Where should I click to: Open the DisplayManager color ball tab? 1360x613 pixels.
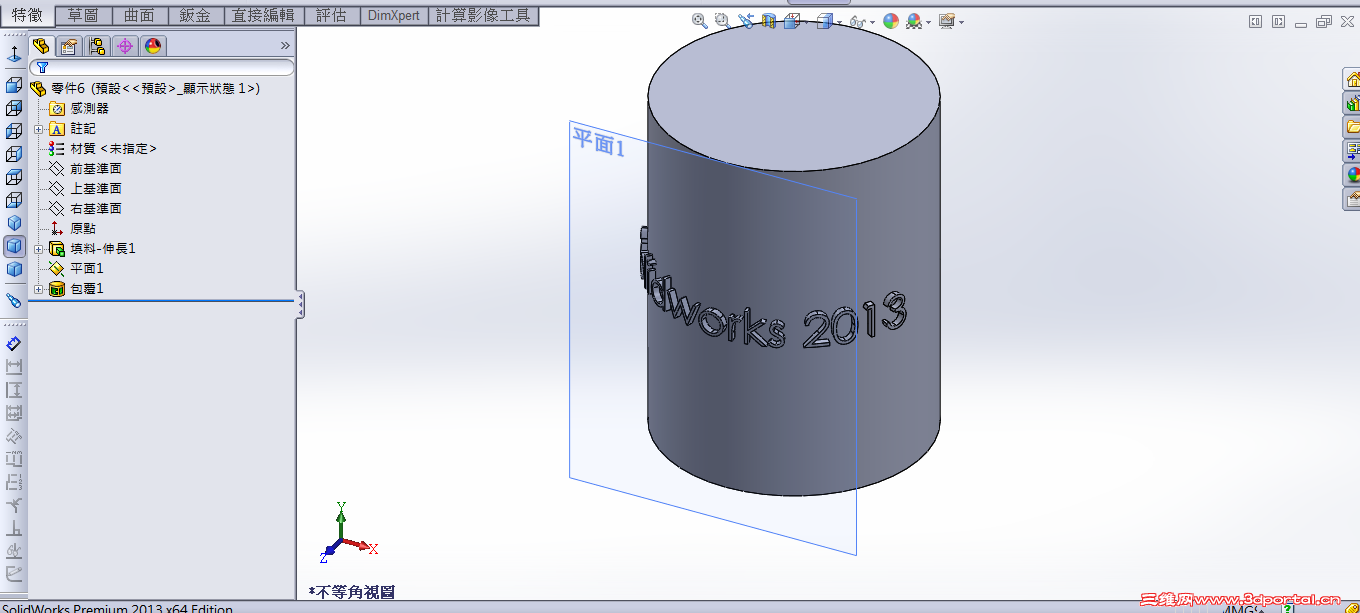pos(153,45)
